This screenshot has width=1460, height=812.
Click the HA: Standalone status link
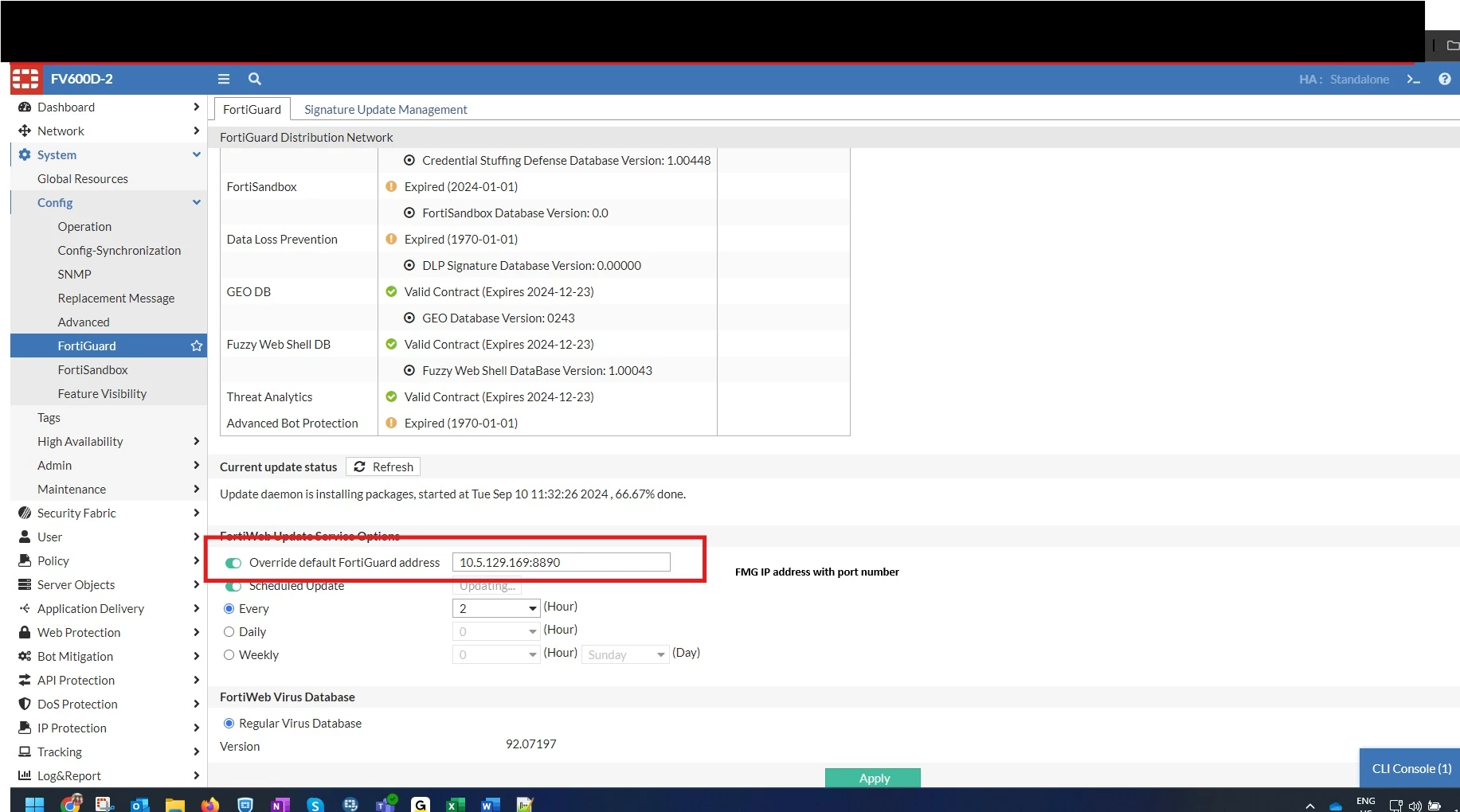pyautogui.click(x=1344, y=79)
